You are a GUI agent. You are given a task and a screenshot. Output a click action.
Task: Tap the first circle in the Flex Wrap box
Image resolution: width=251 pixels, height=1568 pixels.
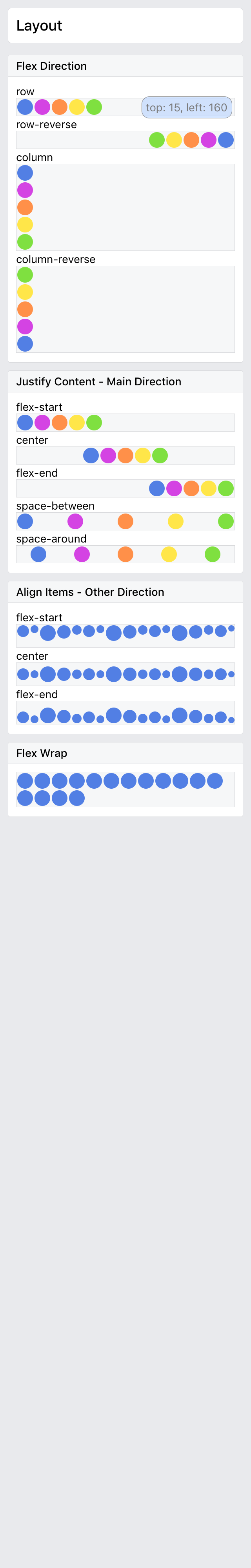25,781
